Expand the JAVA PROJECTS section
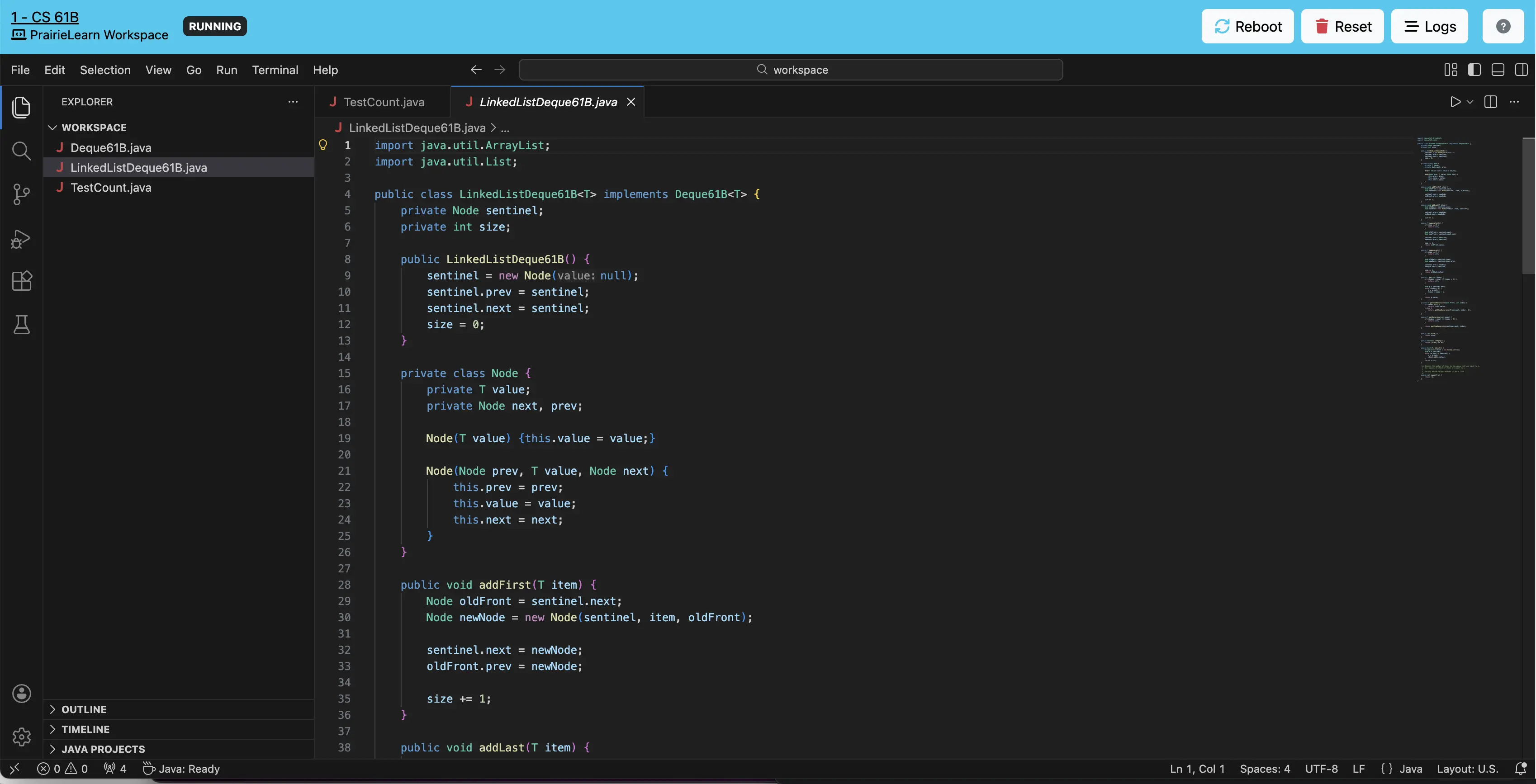1536x784 pixels. point(103,750)
